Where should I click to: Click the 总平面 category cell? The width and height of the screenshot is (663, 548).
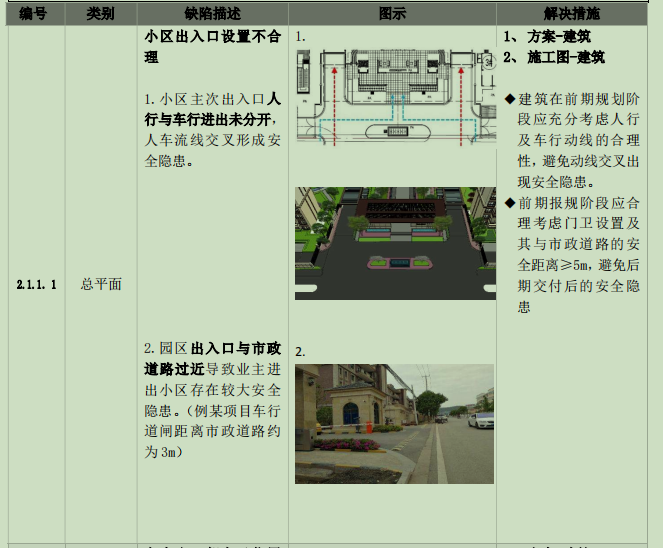pos(101,285)
